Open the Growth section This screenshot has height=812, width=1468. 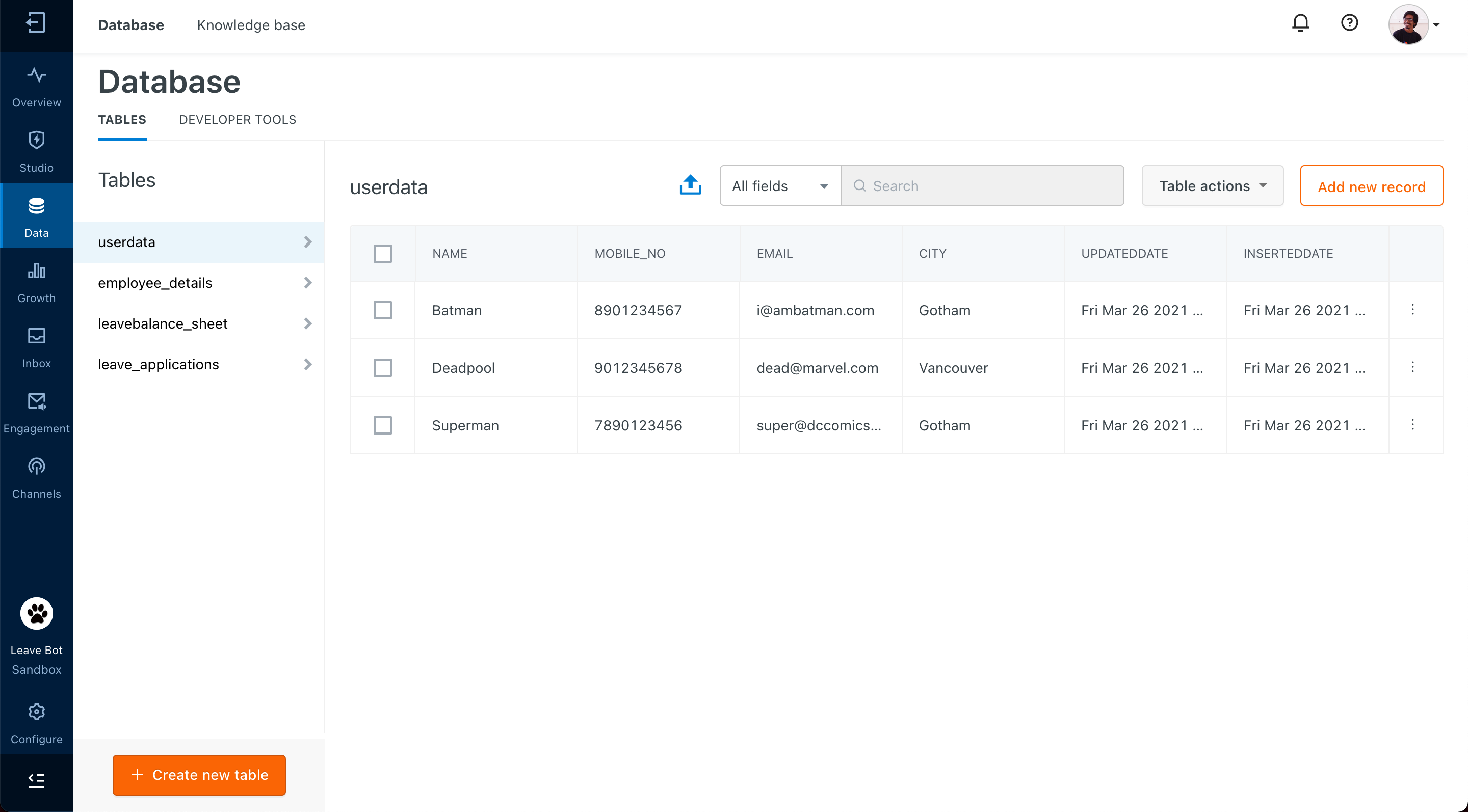37,282
